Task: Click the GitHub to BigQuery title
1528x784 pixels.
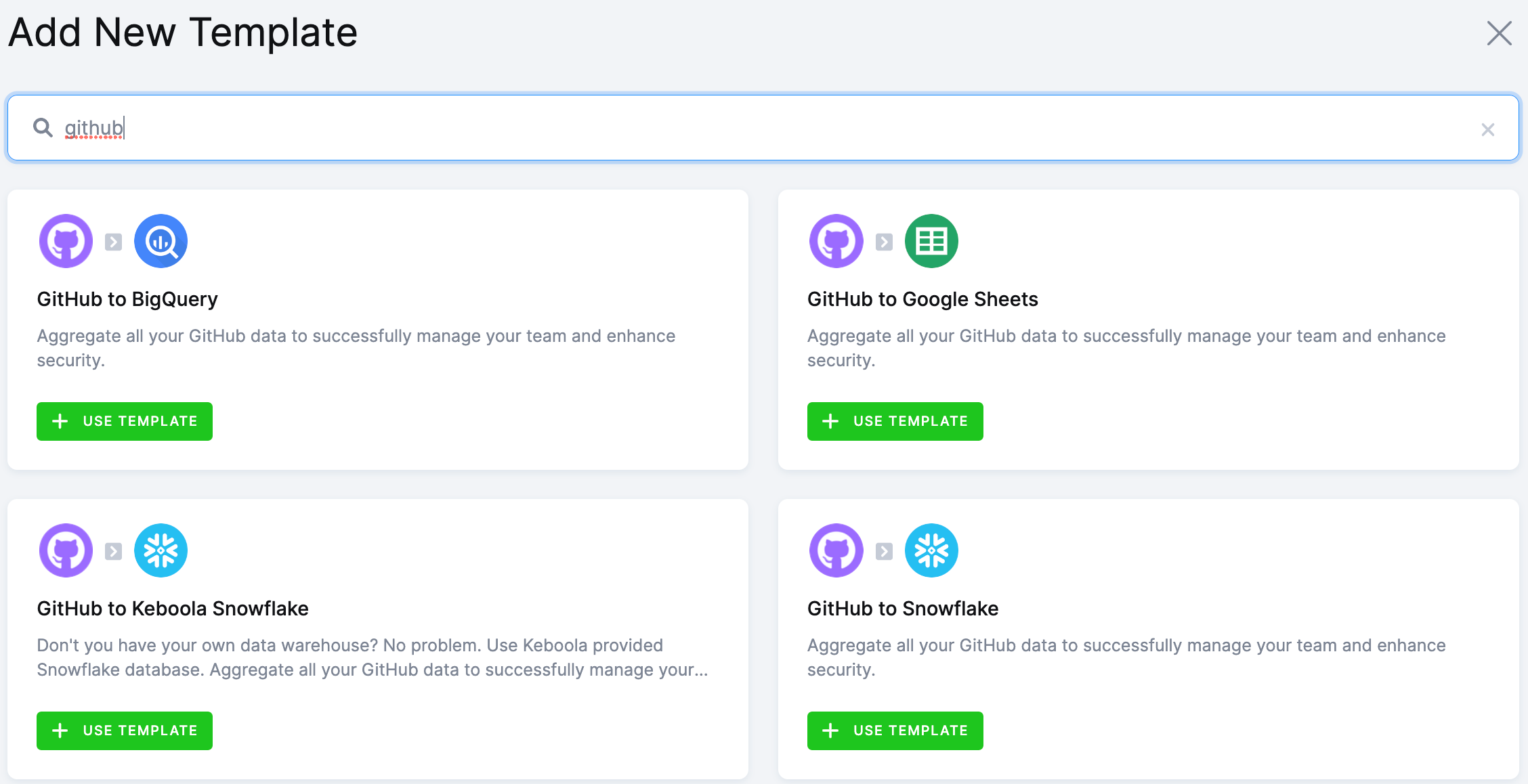Action: tap(127, 299)
